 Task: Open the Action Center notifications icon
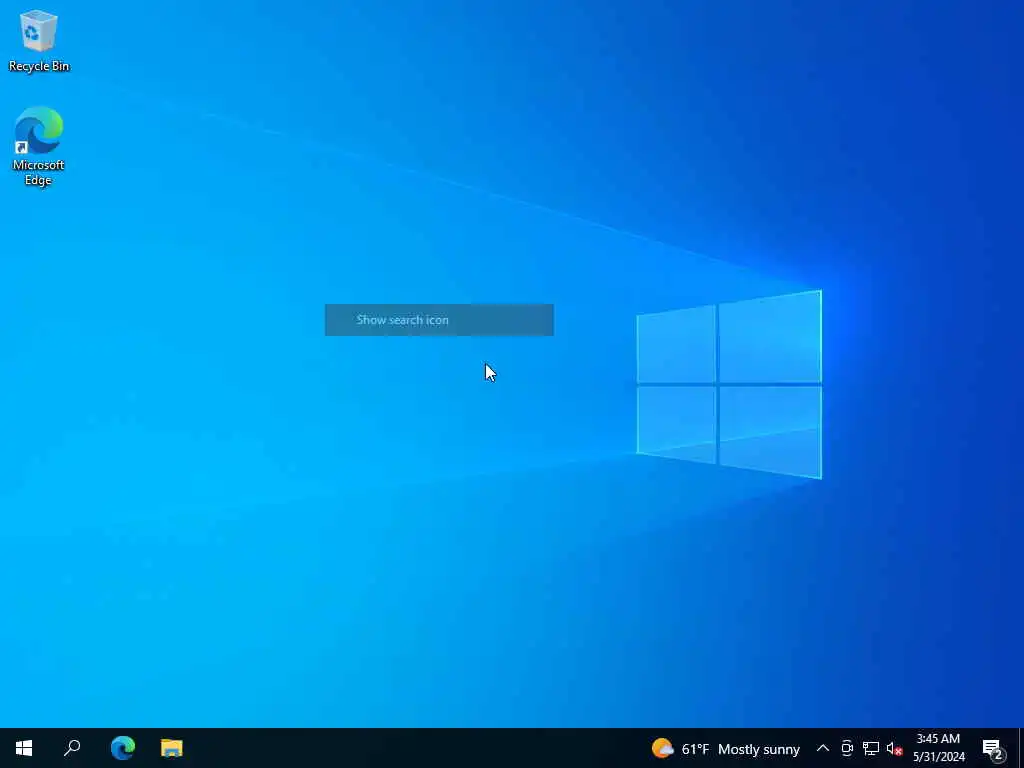(993, 748)
